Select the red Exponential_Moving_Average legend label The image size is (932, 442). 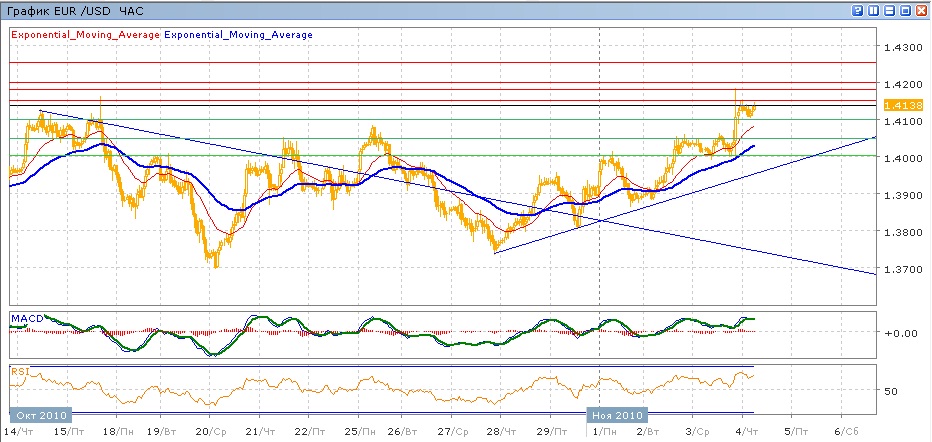click(x=84, y=34)
